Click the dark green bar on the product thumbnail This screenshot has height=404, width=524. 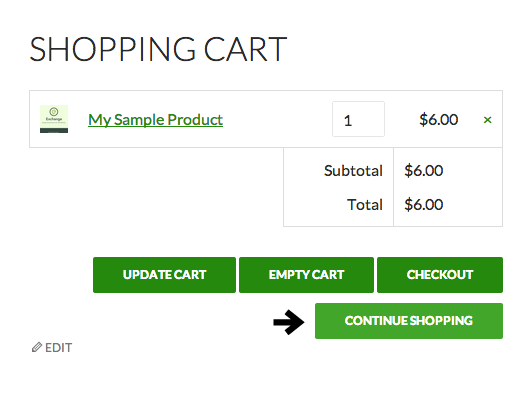click(x=54, y=130)
